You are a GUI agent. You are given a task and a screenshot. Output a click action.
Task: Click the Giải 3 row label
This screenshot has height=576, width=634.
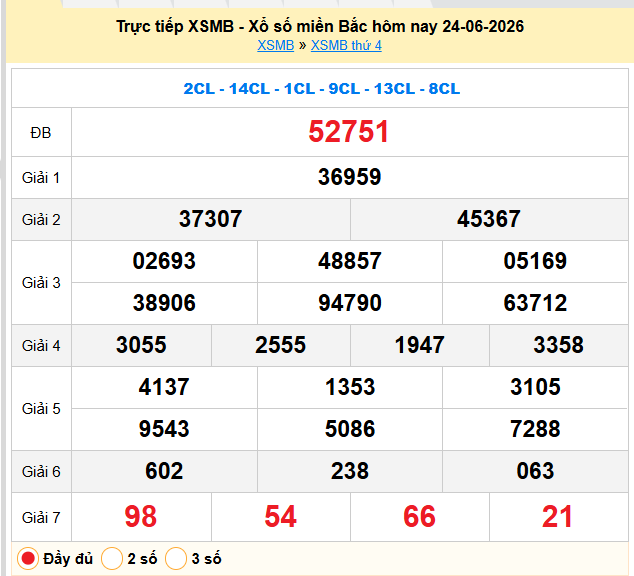click(x=41, y=283)
